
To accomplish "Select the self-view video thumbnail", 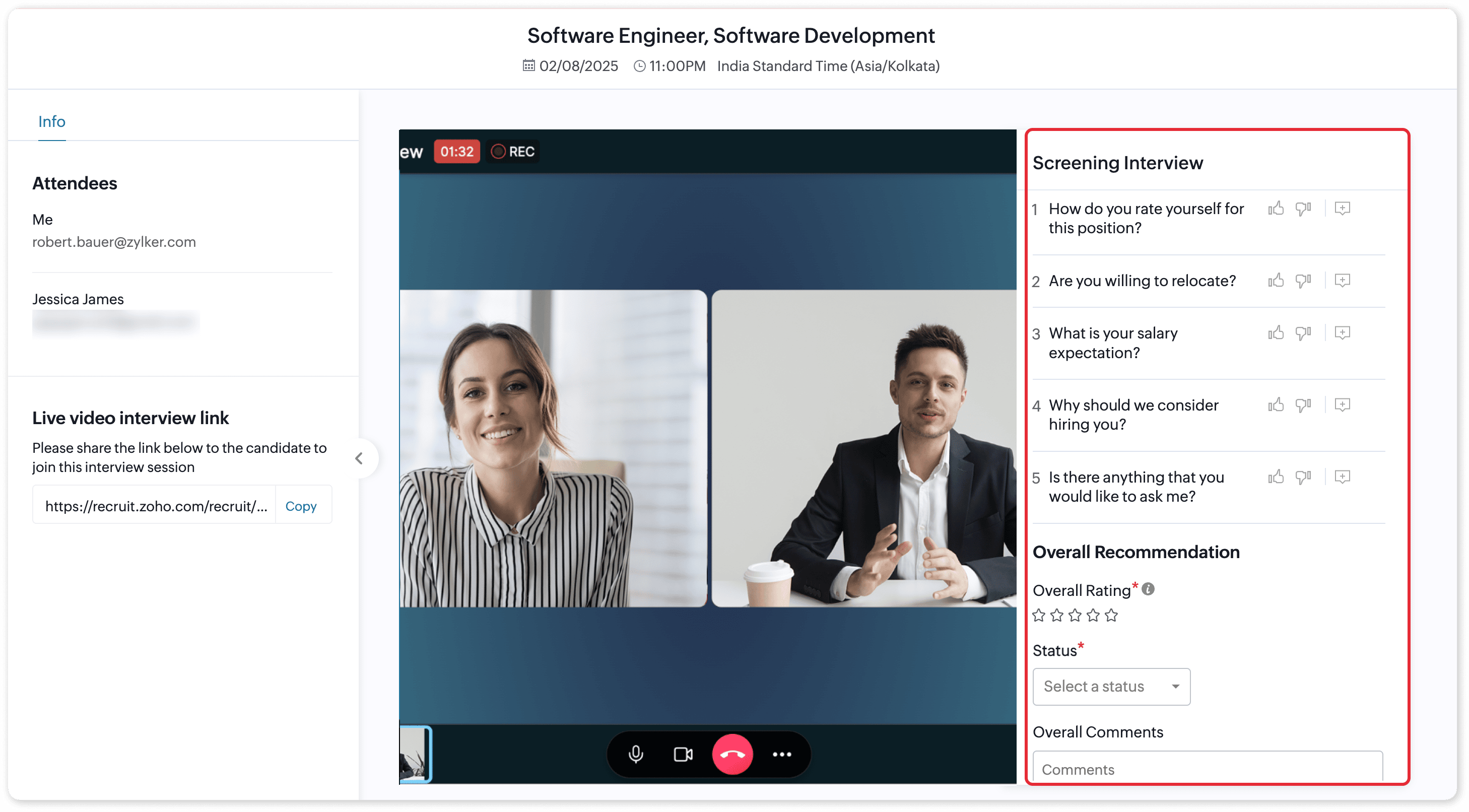I will tap(415, 754).
